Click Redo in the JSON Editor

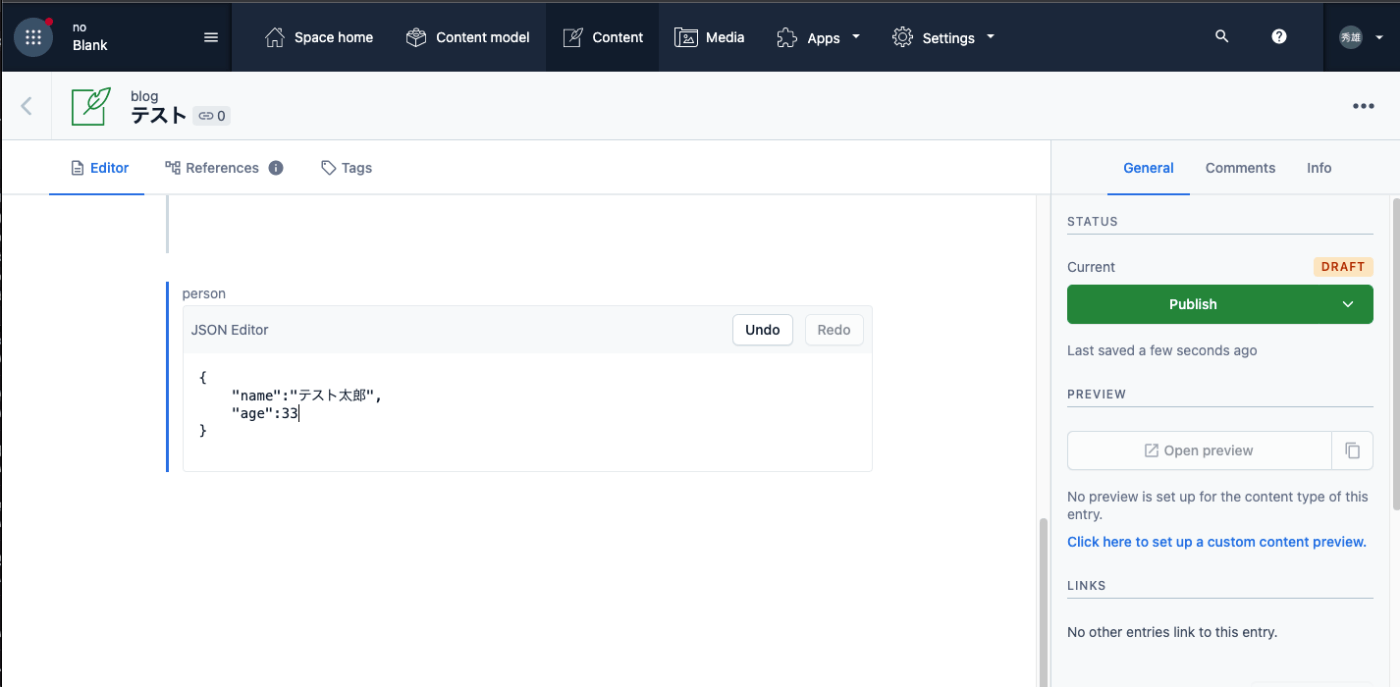point(834,330)
